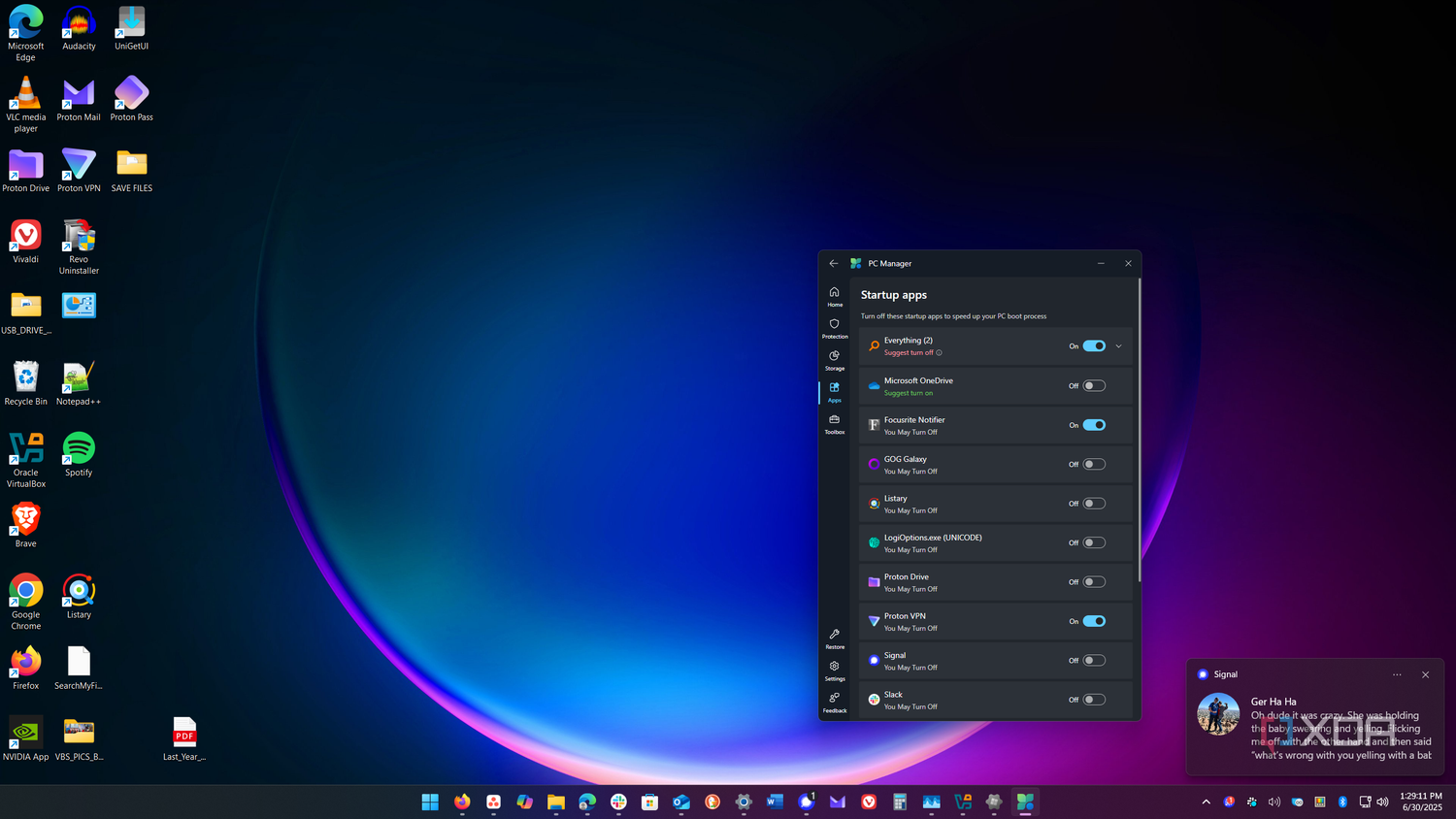Go back using PC Manager back arrow

coord(833,263)
